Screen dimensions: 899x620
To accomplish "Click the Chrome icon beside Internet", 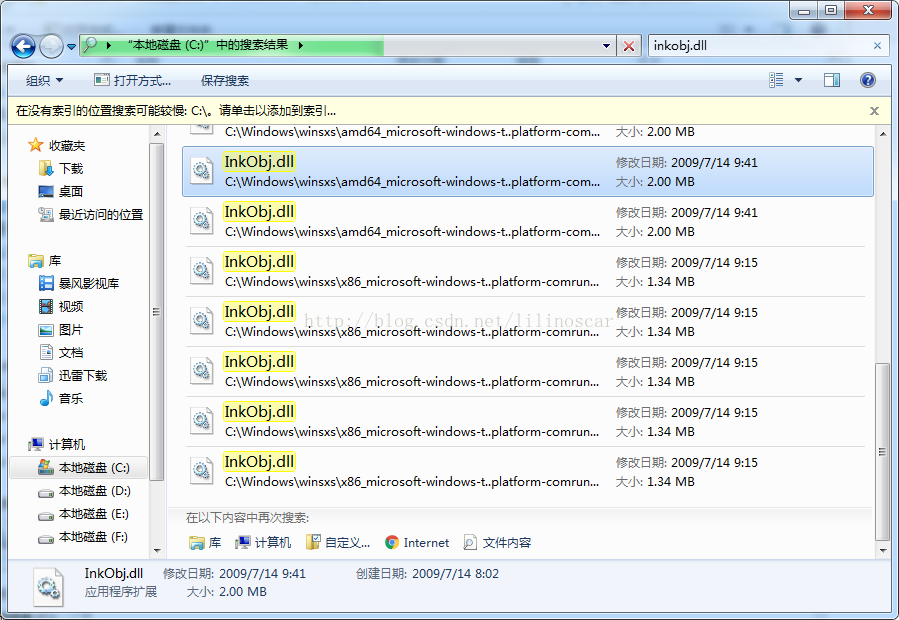I will tap(392, 543).
